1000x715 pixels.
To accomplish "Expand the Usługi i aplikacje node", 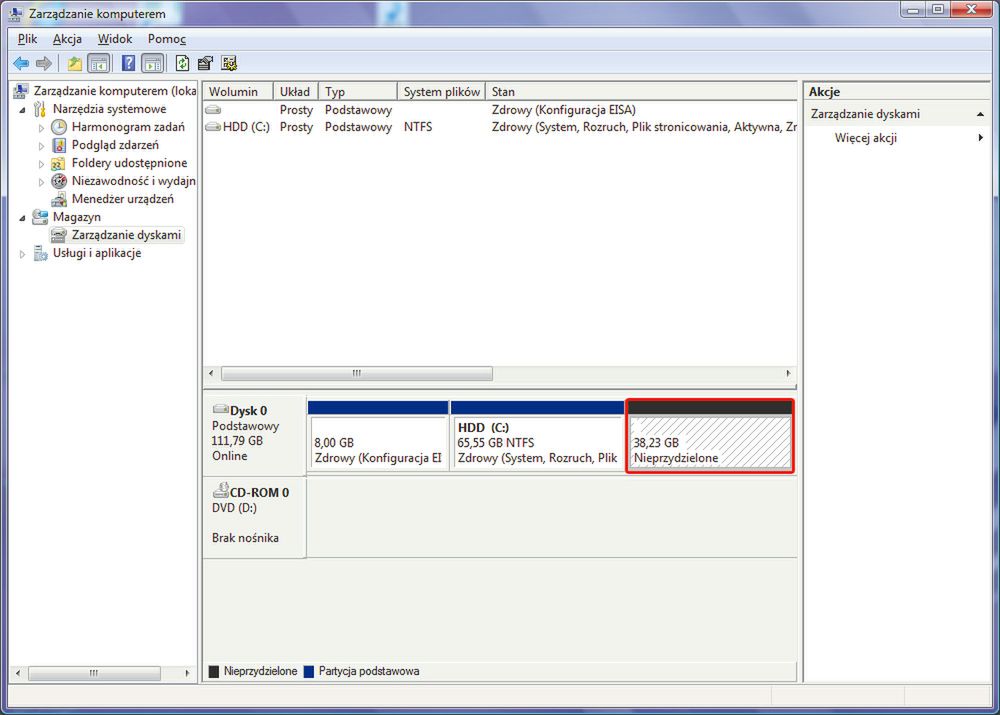I will [x=22, y=254].
